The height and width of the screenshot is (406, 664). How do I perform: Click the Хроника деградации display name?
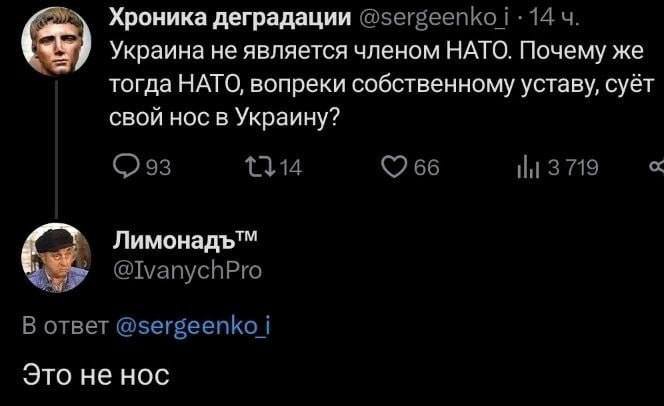coord(228,18)
